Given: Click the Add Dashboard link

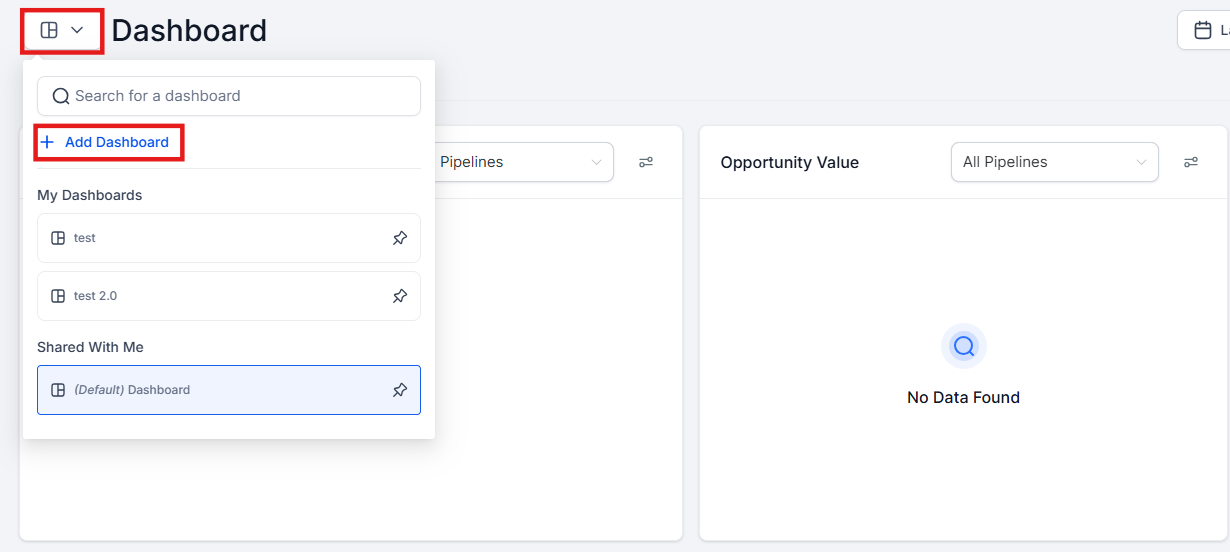Looking at the screenshot, I should 116,142.
